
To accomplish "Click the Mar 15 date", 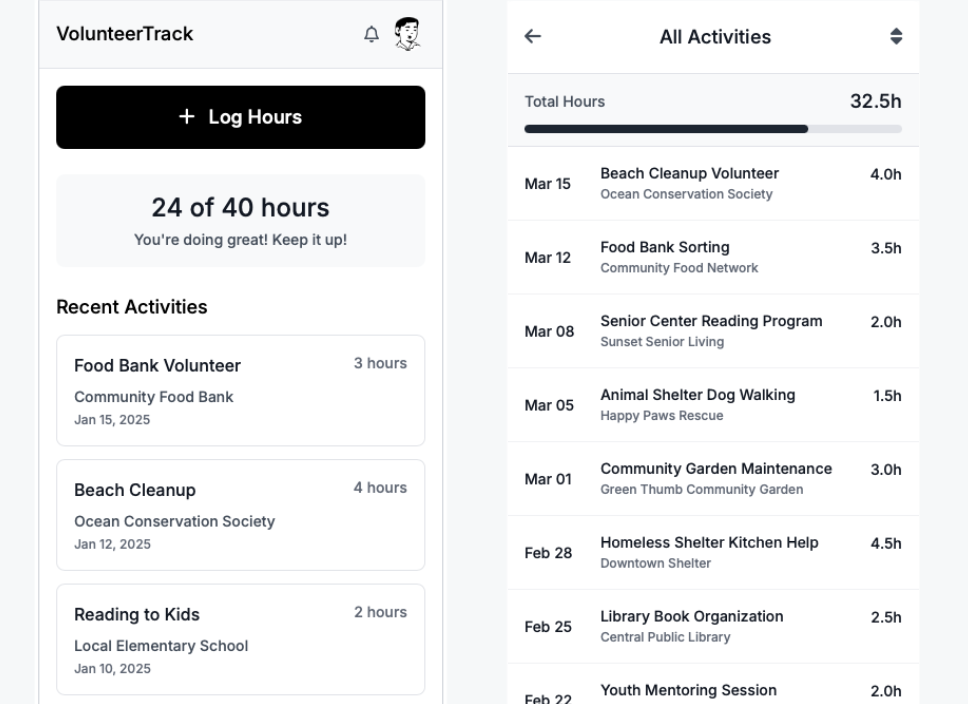I will (548, 184).
